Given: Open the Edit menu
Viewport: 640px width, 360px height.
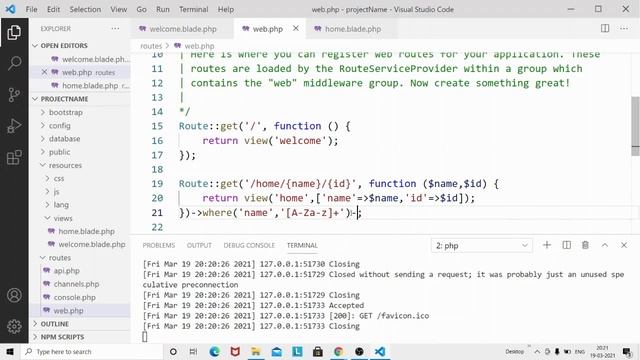Looking at the screenshot, I should 53,9.
